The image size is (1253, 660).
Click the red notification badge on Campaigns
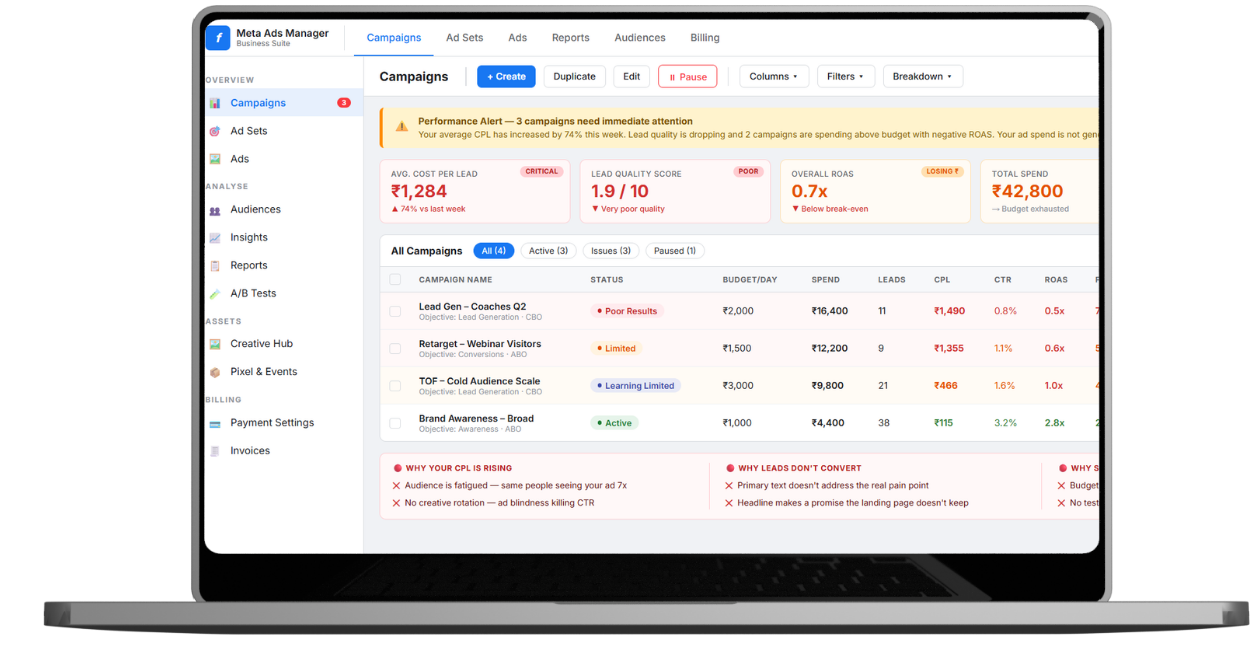pyautogui.click(x=344, y=103)
